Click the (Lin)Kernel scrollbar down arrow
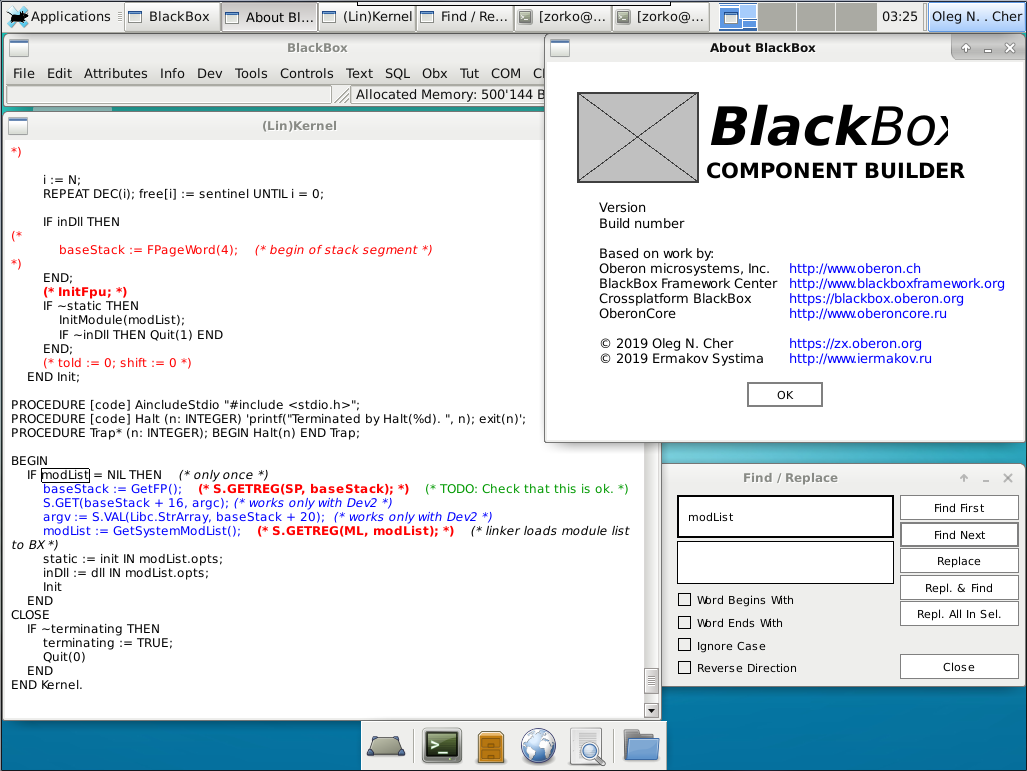The height and width of the screenshot is (771, 1027). (651, 710)
